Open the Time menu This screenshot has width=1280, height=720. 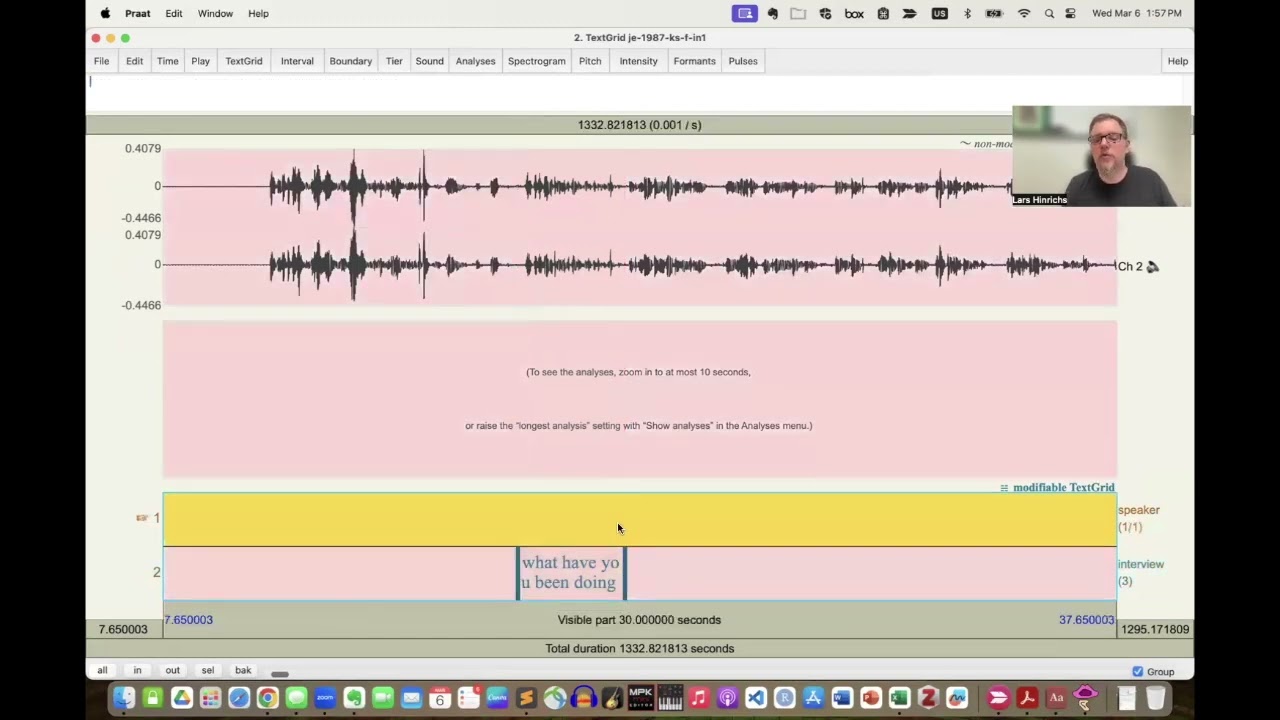[x=167, y=61]
